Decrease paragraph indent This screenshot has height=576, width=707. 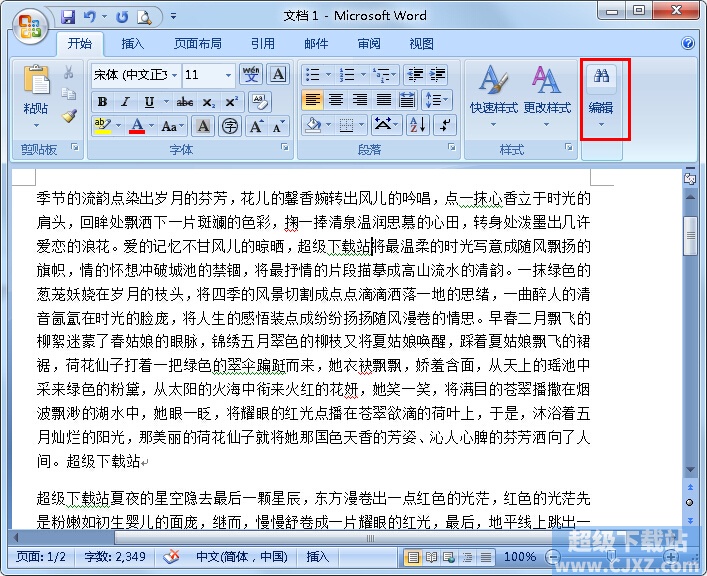tap(415, 74)
